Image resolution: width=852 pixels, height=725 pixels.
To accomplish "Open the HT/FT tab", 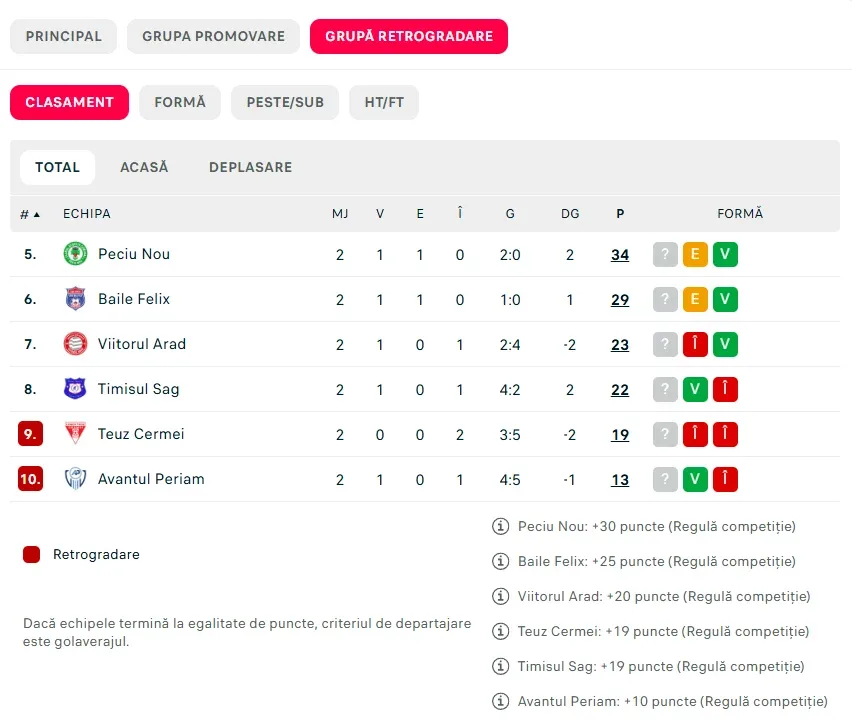I will [x=384, y=102].
